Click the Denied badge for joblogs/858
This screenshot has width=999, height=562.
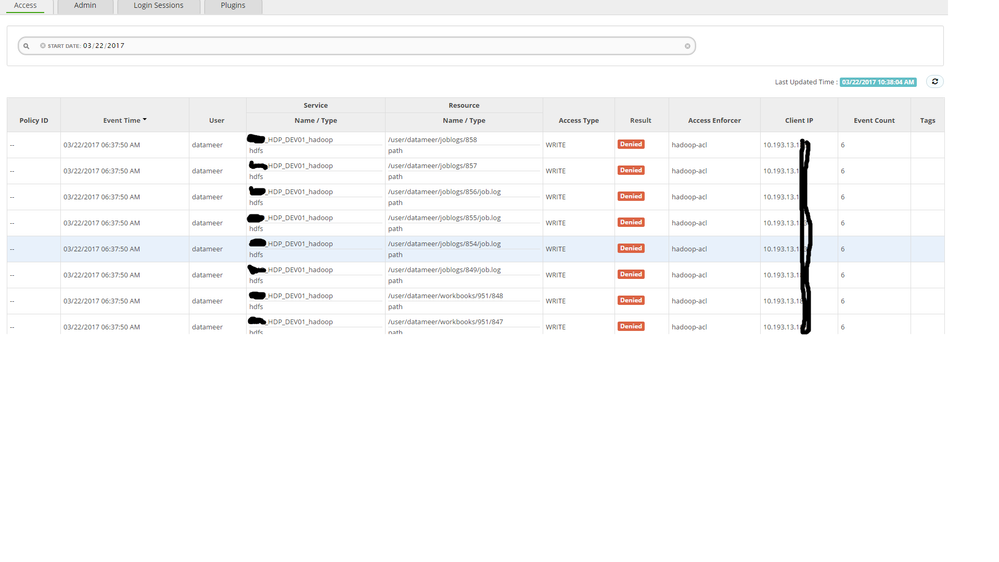pyautogui.click(x=631, y=144)
